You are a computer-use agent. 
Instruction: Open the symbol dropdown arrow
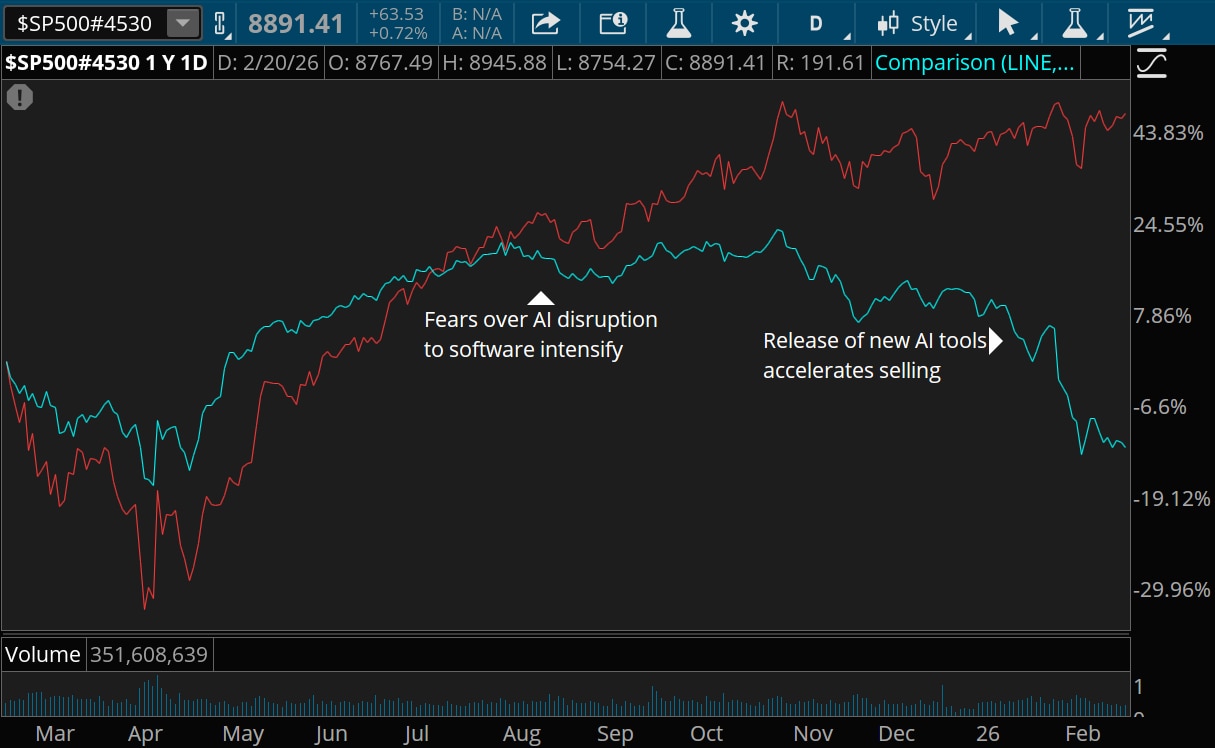click(183, 21)
